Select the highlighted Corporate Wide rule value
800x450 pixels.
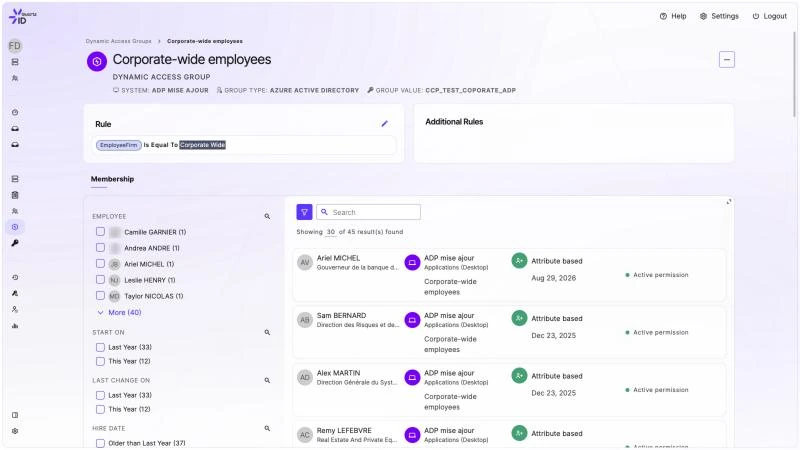point(202,145)
